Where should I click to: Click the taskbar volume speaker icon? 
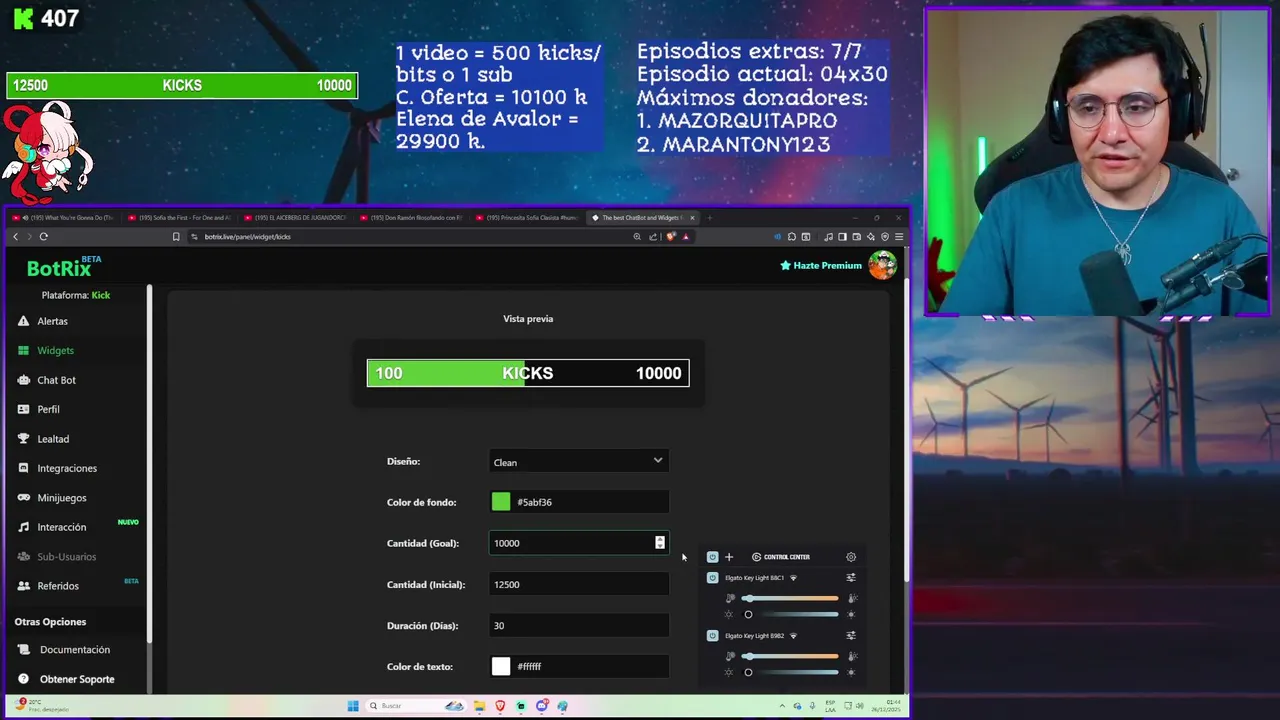click(862, 706)
